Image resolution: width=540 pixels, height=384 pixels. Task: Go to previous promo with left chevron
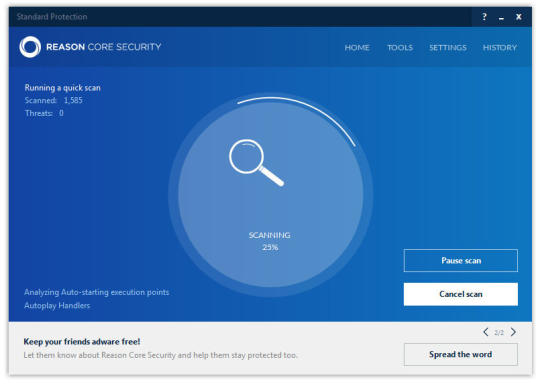pos(486,332)
